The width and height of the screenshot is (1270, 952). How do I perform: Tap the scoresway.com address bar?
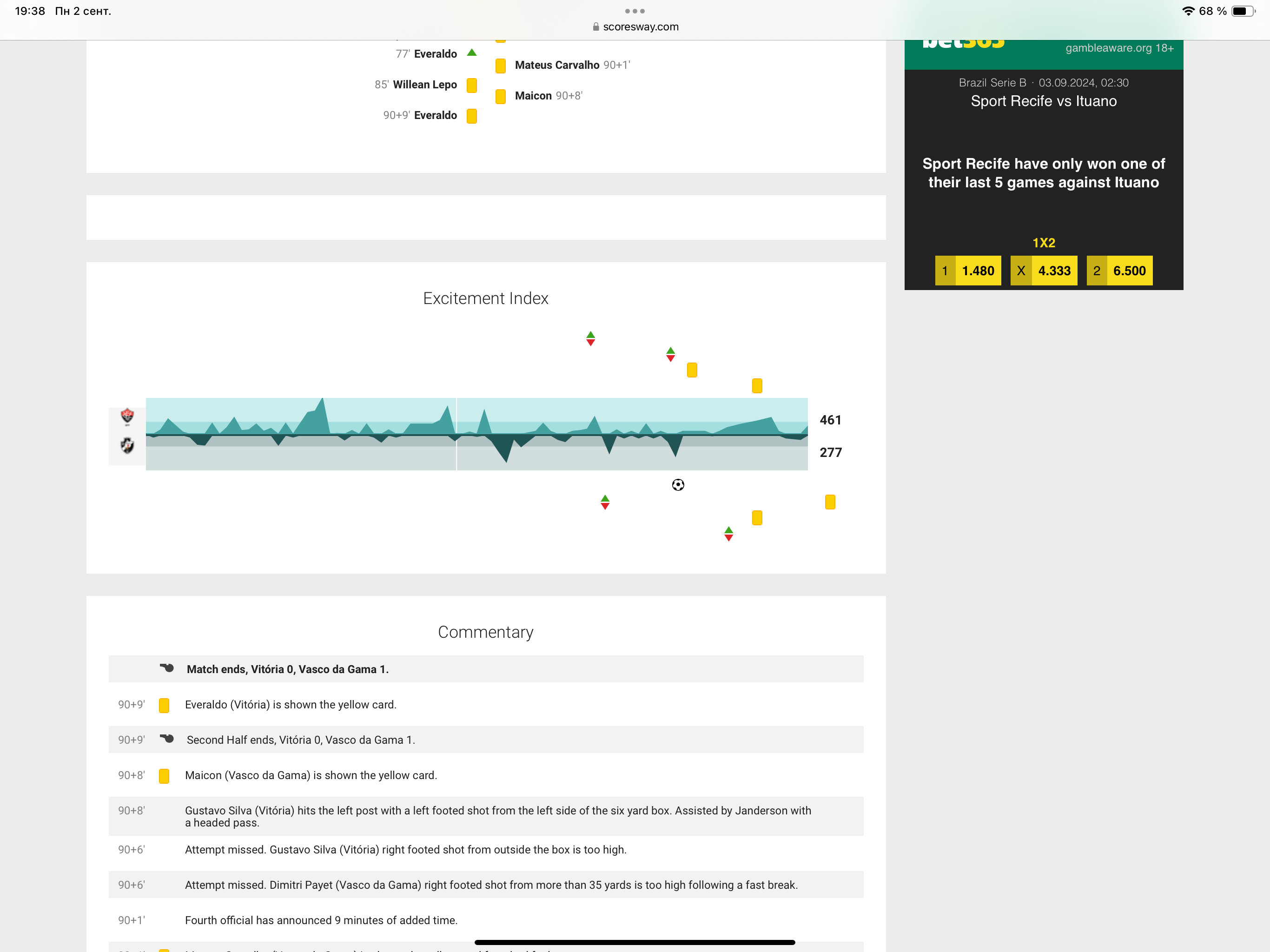[x=635, y=26]
